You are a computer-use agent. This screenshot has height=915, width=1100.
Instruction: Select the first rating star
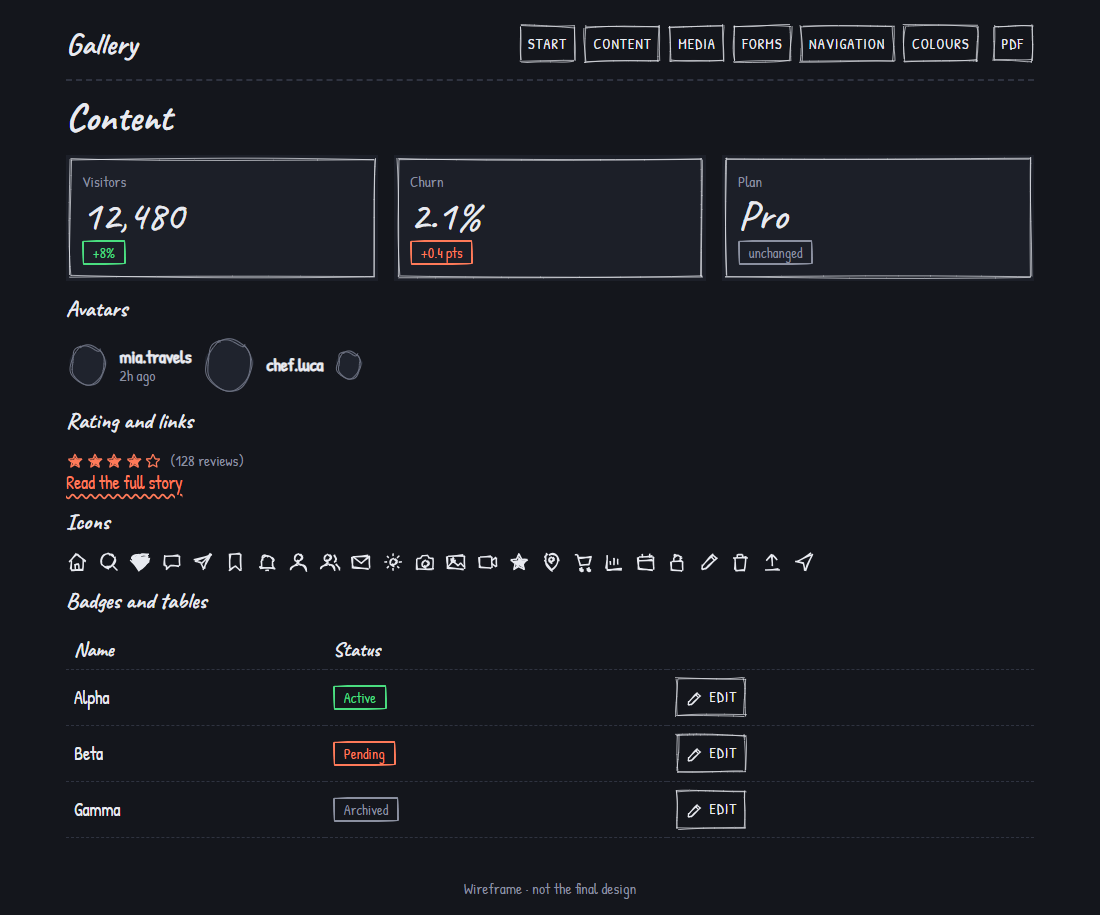[75, 461]
